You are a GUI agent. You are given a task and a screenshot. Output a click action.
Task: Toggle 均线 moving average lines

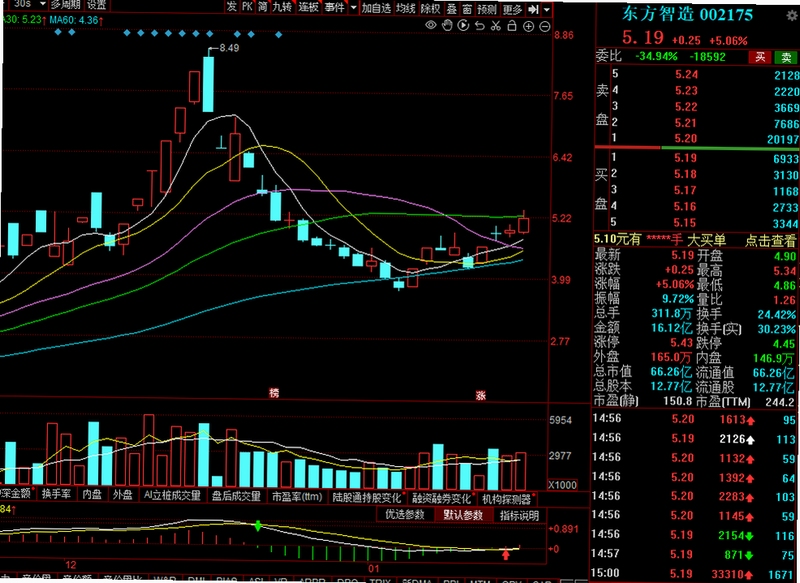pyautogui.click(x=406, y=8)
